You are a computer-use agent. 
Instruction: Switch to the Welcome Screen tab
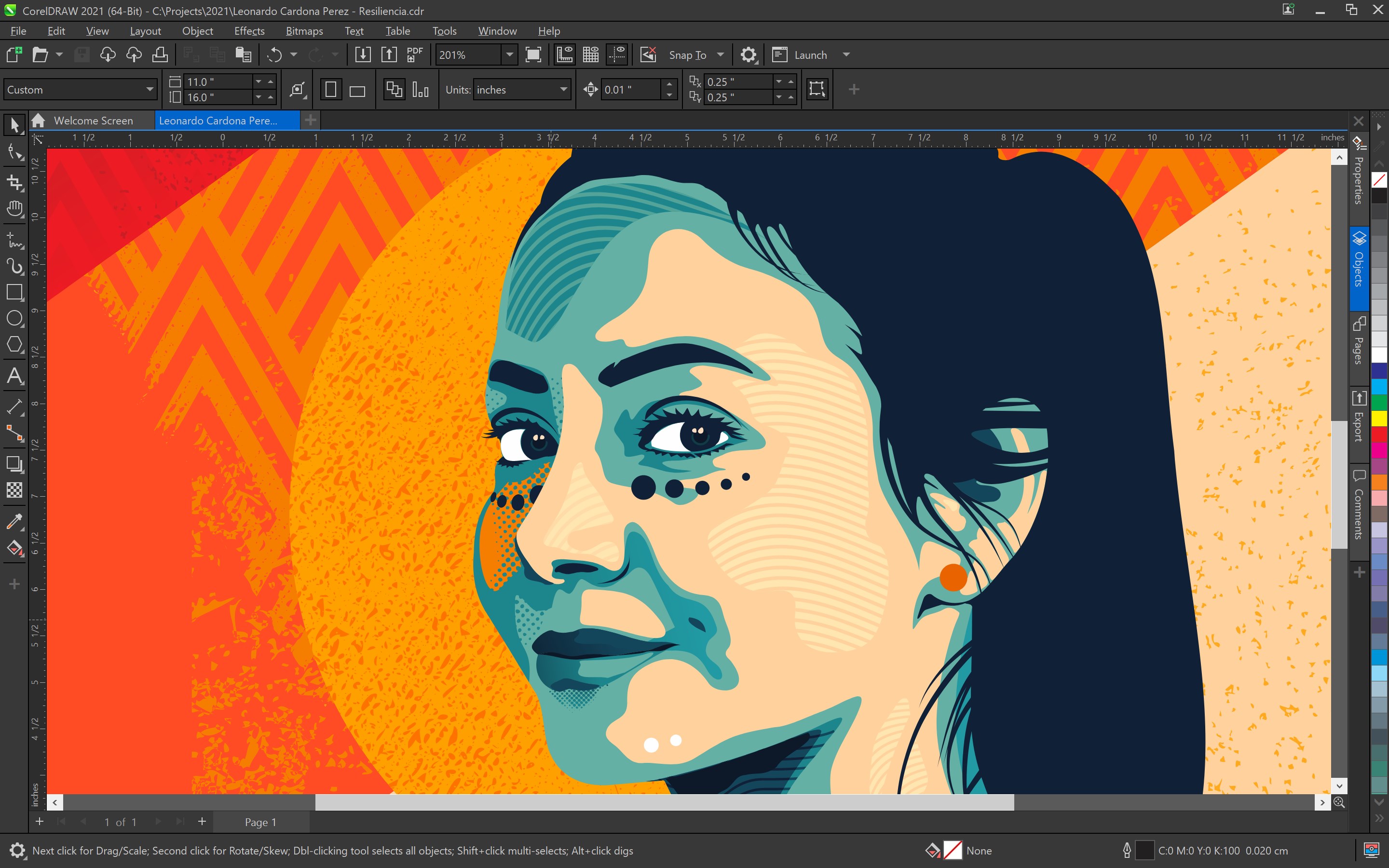click(93, 120)
